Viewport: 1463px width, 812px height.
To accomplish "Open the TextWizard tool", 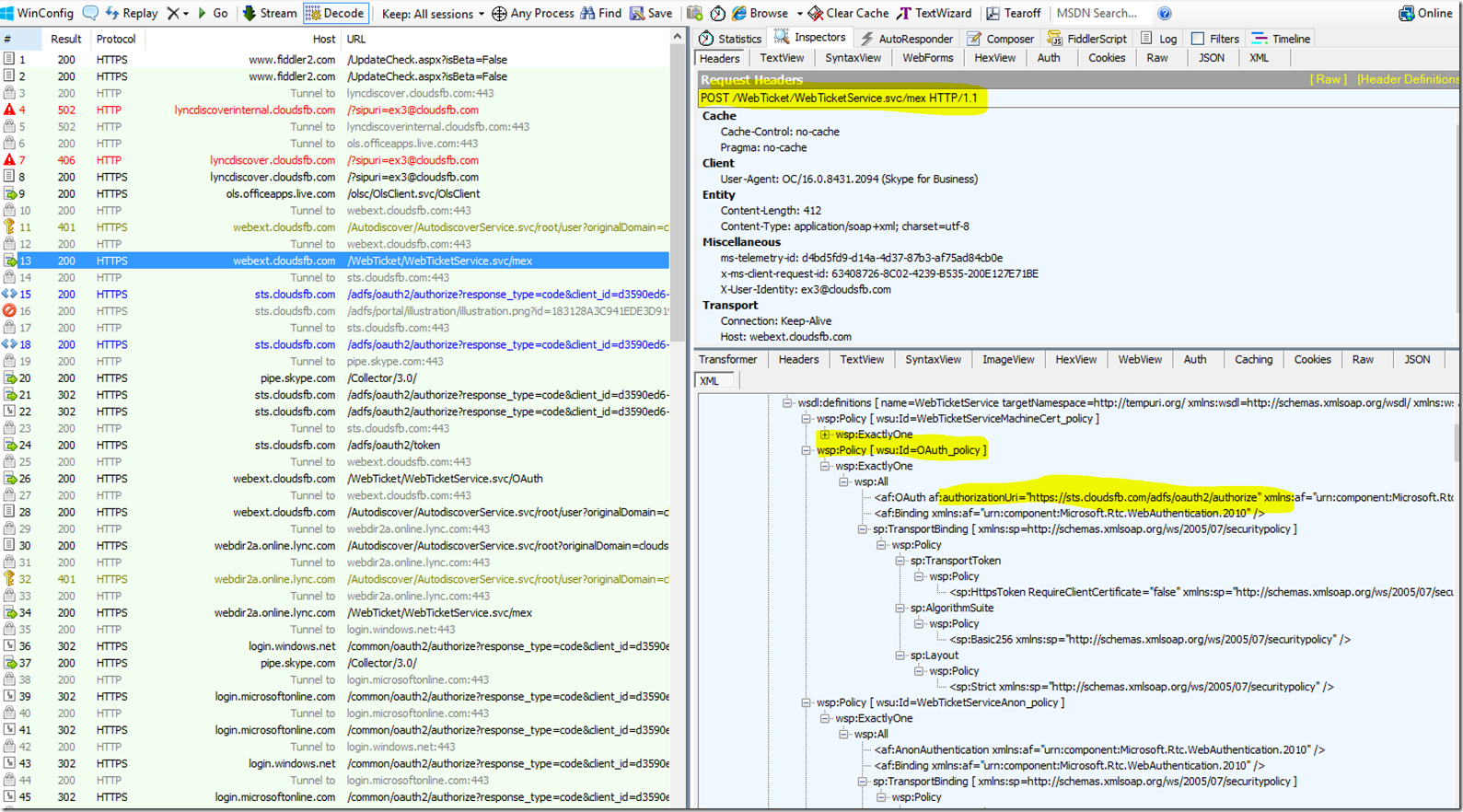I will pyautogui.click(x=935, y=13).
